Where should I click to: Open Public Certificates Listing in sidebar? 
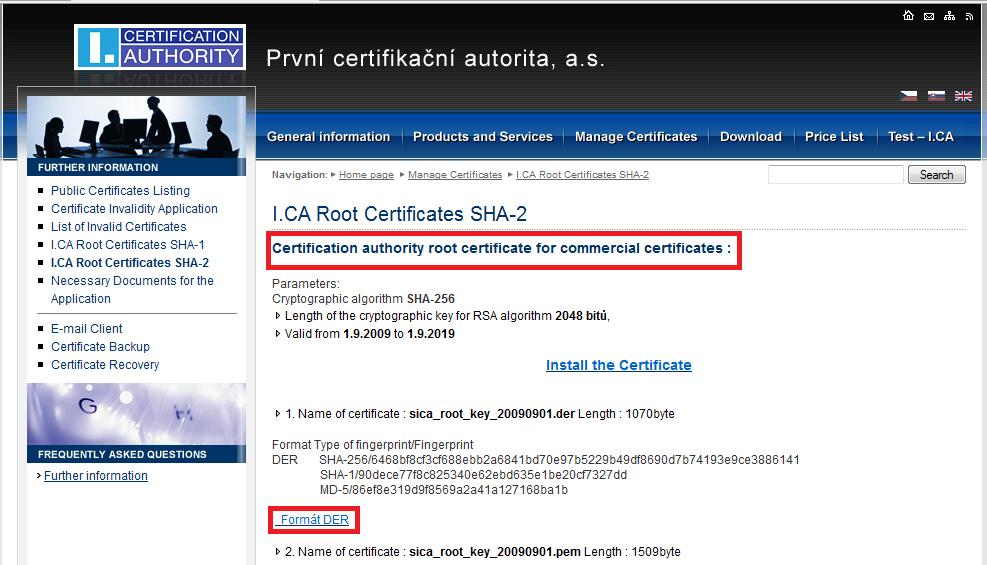(120, 191)
